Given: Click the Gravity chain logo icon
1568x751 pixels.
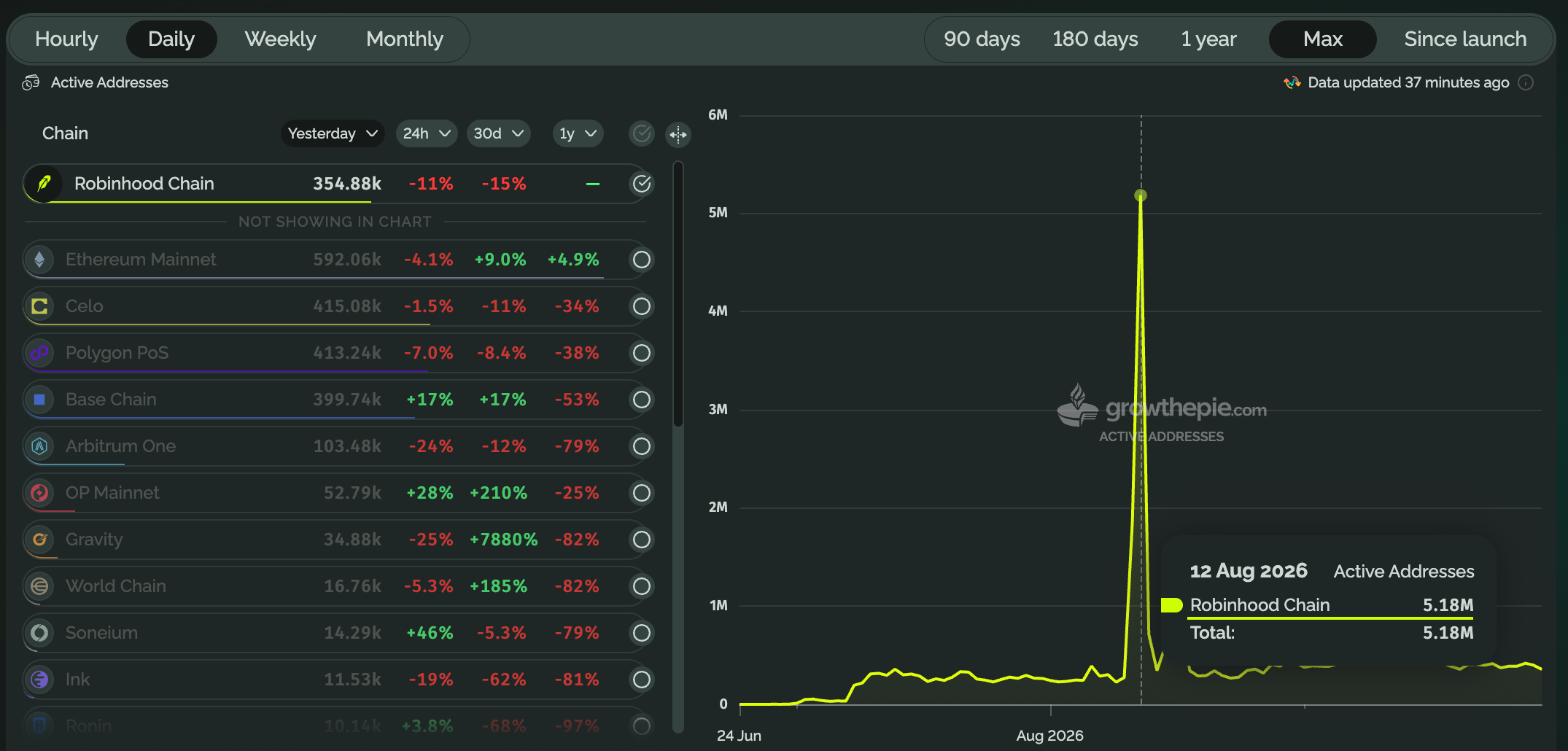Looking at the screenshot, I should (39, 540).
